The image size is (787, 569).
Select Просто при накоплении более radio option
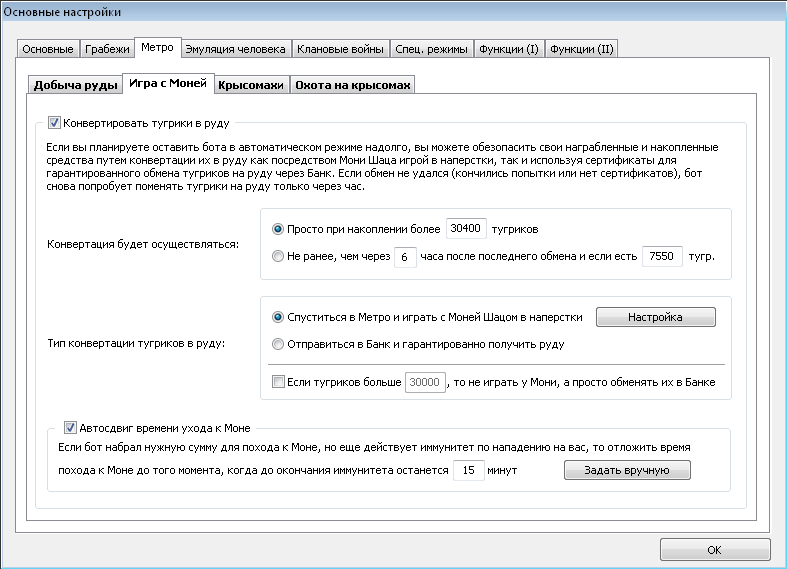278,229
